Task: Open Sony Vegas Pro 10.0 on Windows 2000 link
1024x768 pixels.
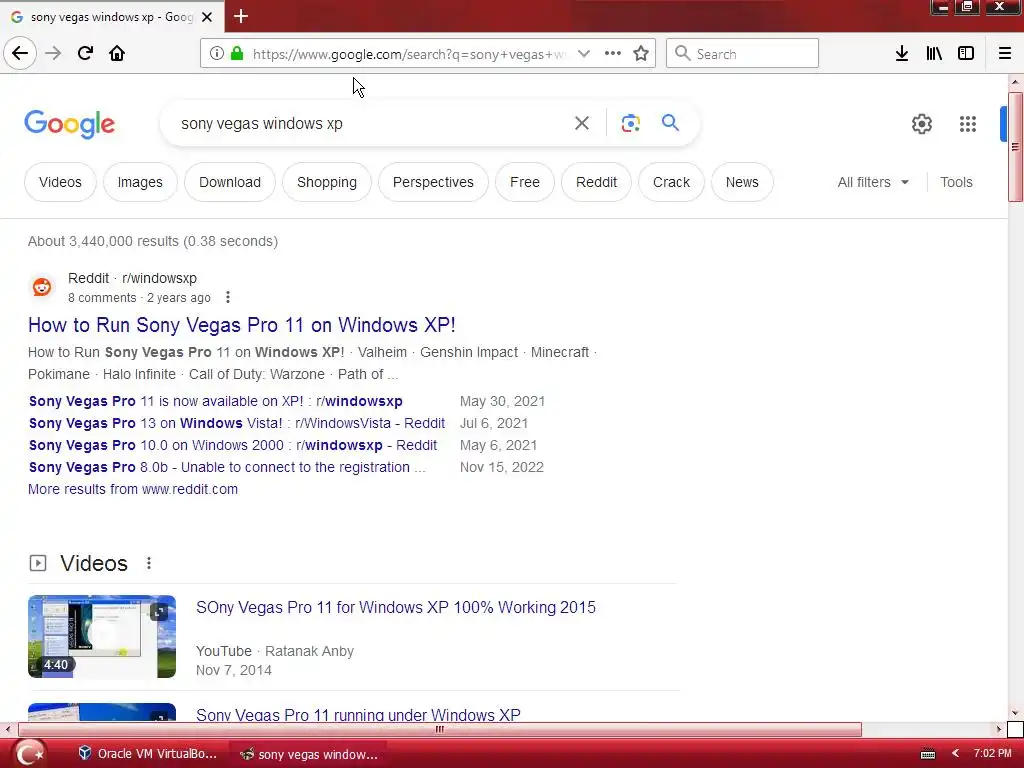Action: pos(233,445)
